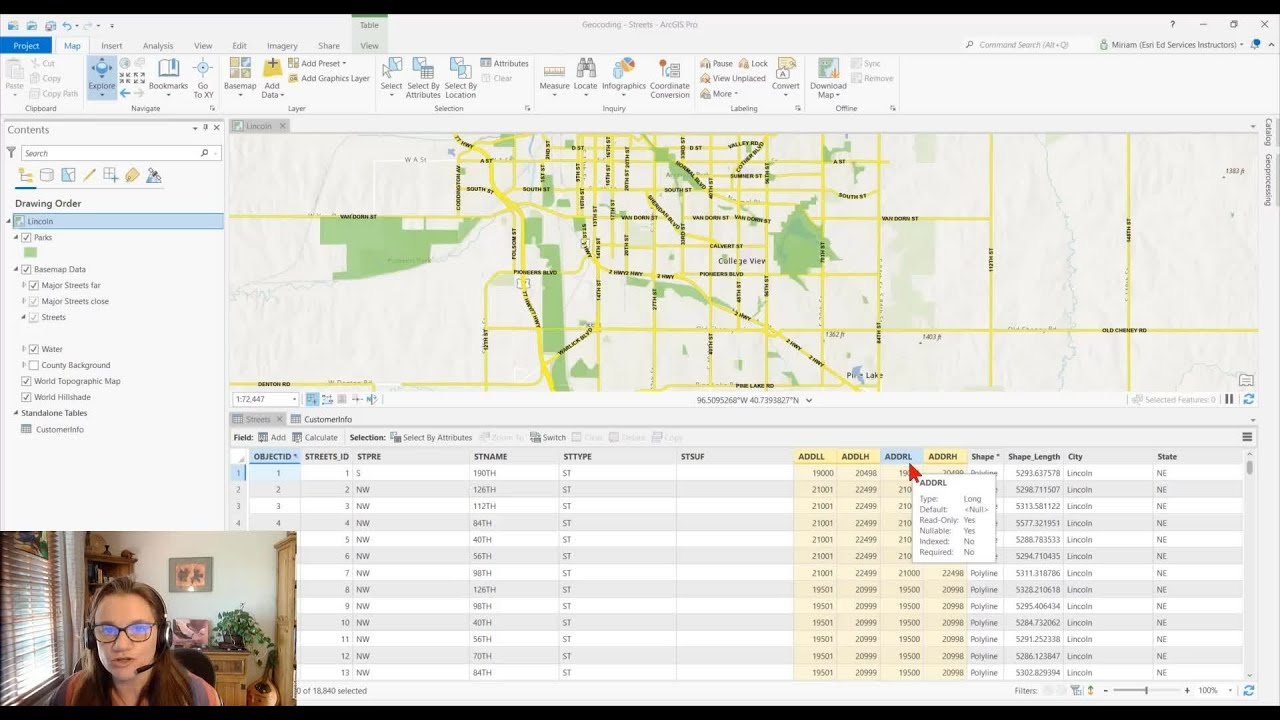The width and height of the screenshot is (1280, 720).
Task: Refresh the Lincoln map view
Action: (1249, 399)
